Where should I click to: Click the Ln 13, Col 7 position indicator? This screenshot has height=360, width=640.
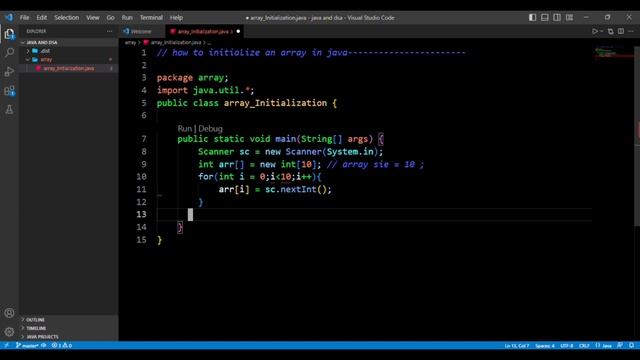point(517,345)
